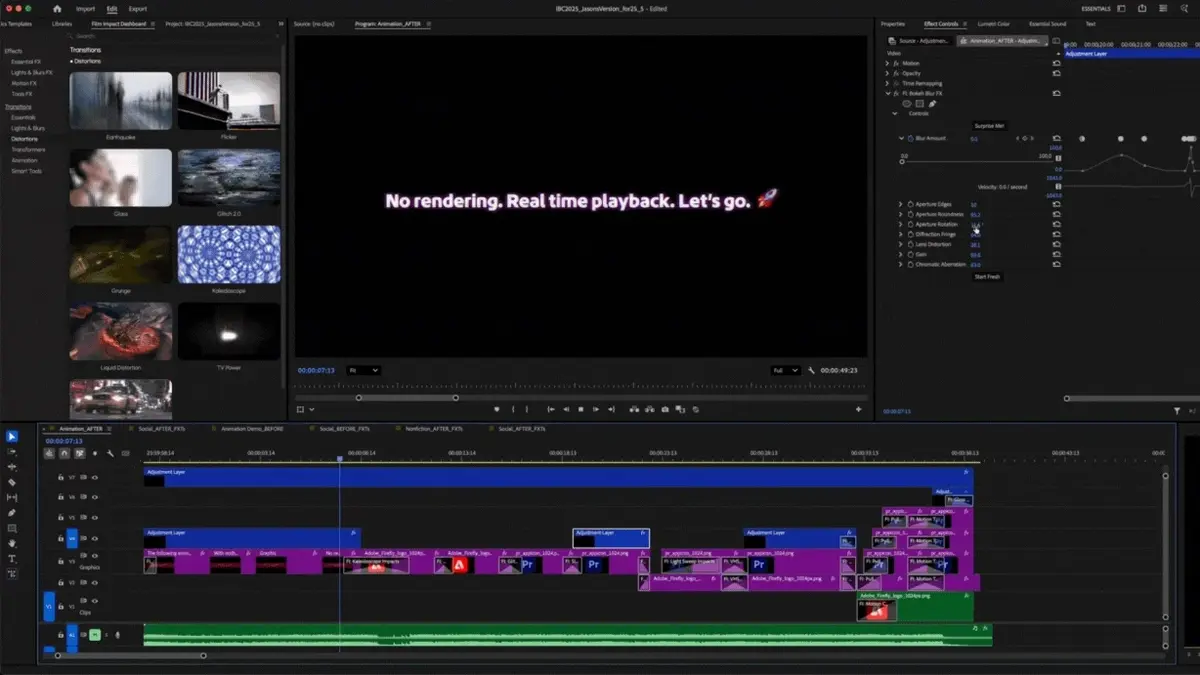Select the Razor tool in the tools panel
This screenshot has height=675, width=1200.
pos(12,482)
